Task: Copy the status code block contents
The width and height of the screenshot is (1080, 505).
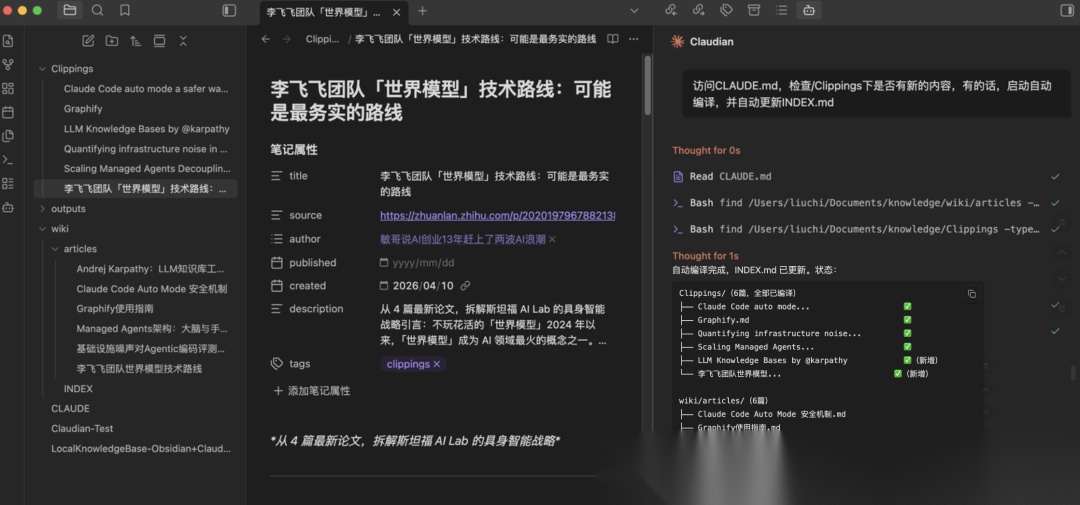Action: pyautogui.click(x=972, y=293)
